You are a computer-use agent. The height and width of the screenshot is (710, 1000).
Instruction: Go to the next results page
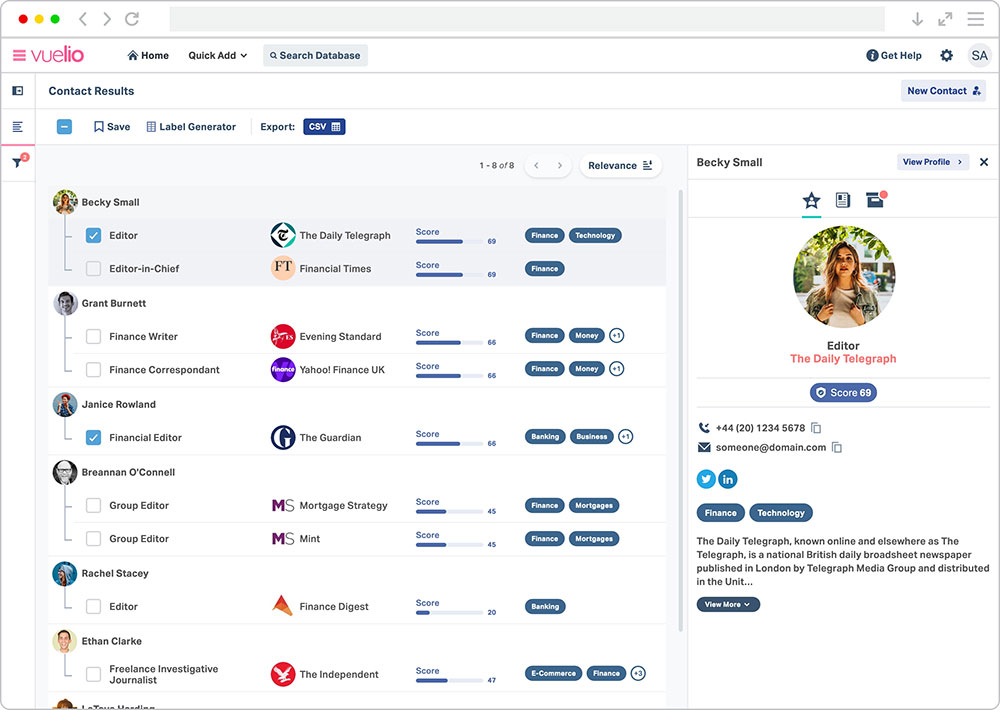tap(560, 165)
